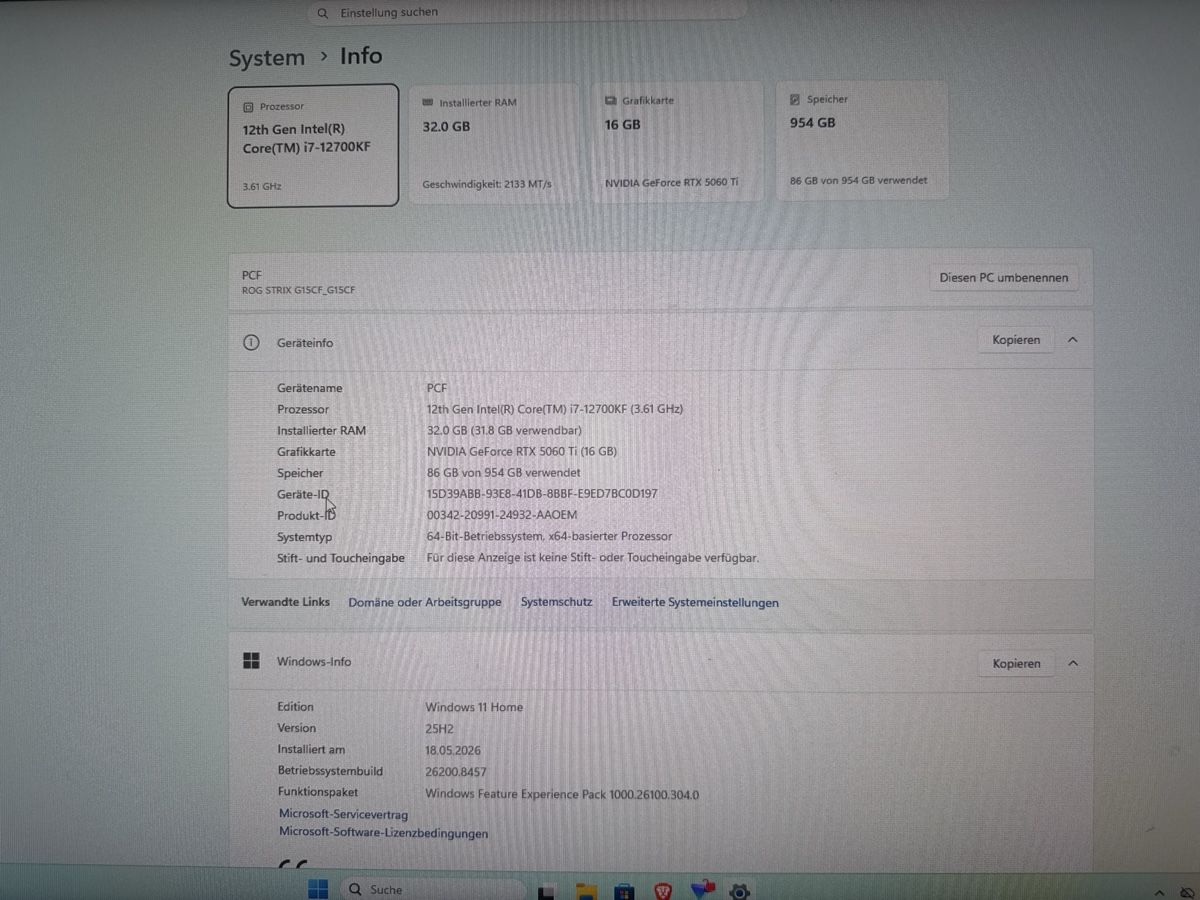Copy the Geräteinfo details
1200x900 pixels.
(1016, 340)
